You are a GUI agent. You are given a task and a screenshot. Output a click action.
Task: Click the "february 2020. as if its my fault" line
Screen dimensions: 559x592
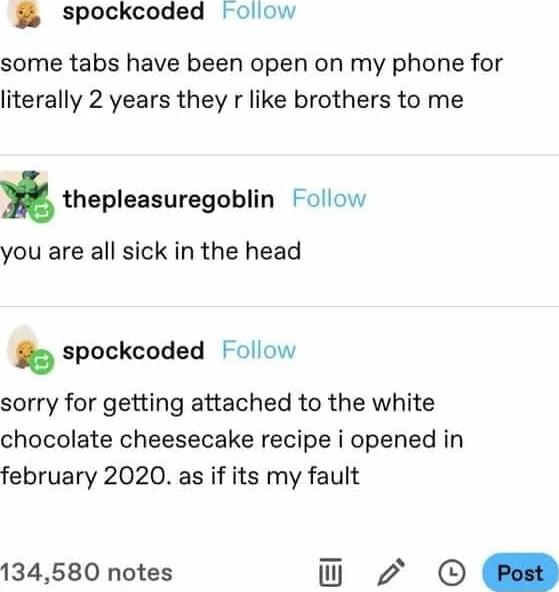(180, 476)
